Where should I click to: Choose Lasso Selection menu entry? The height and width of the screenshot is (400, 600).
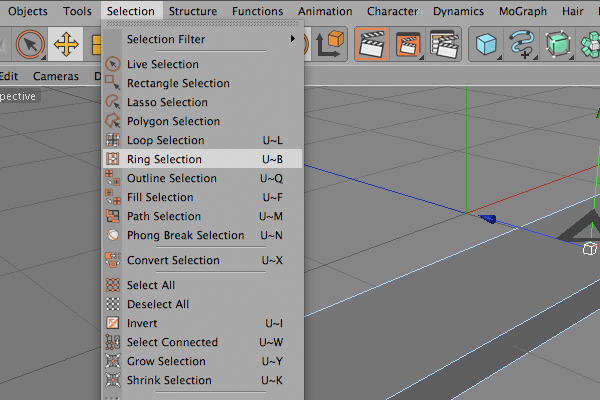203,102
